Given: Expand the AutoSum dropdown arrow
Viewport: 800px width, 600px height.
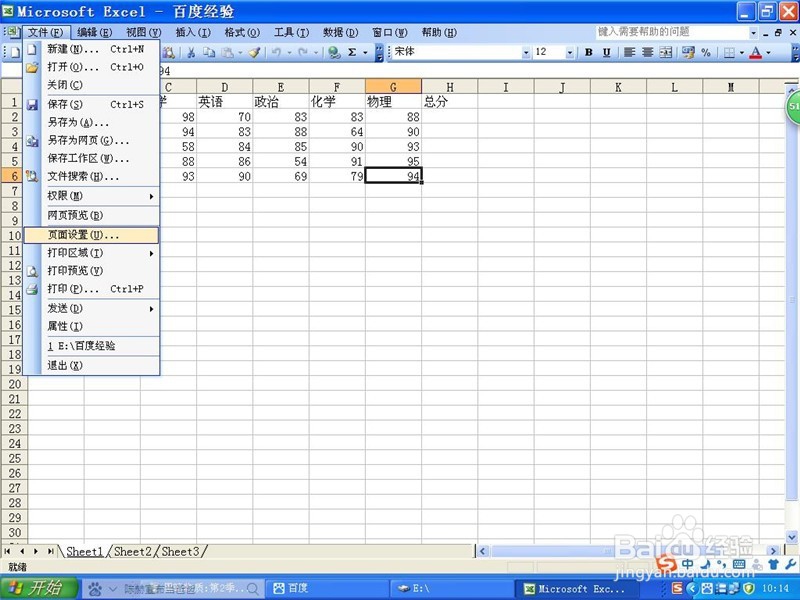Looking at the screenshot, I should click(365, 52).
